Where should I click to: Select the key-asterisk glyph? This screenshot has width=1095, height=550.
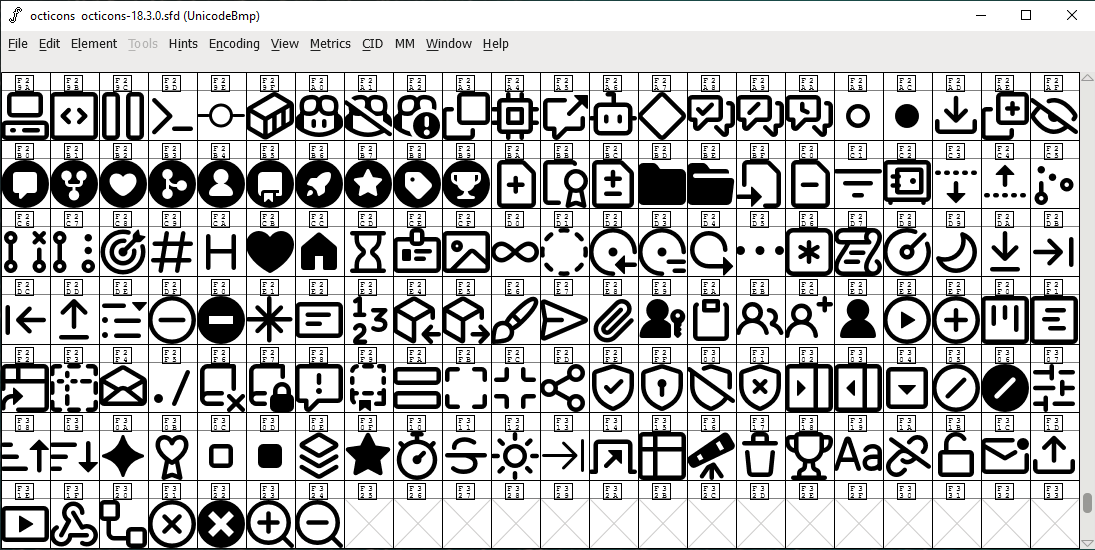tap(809, 252)
